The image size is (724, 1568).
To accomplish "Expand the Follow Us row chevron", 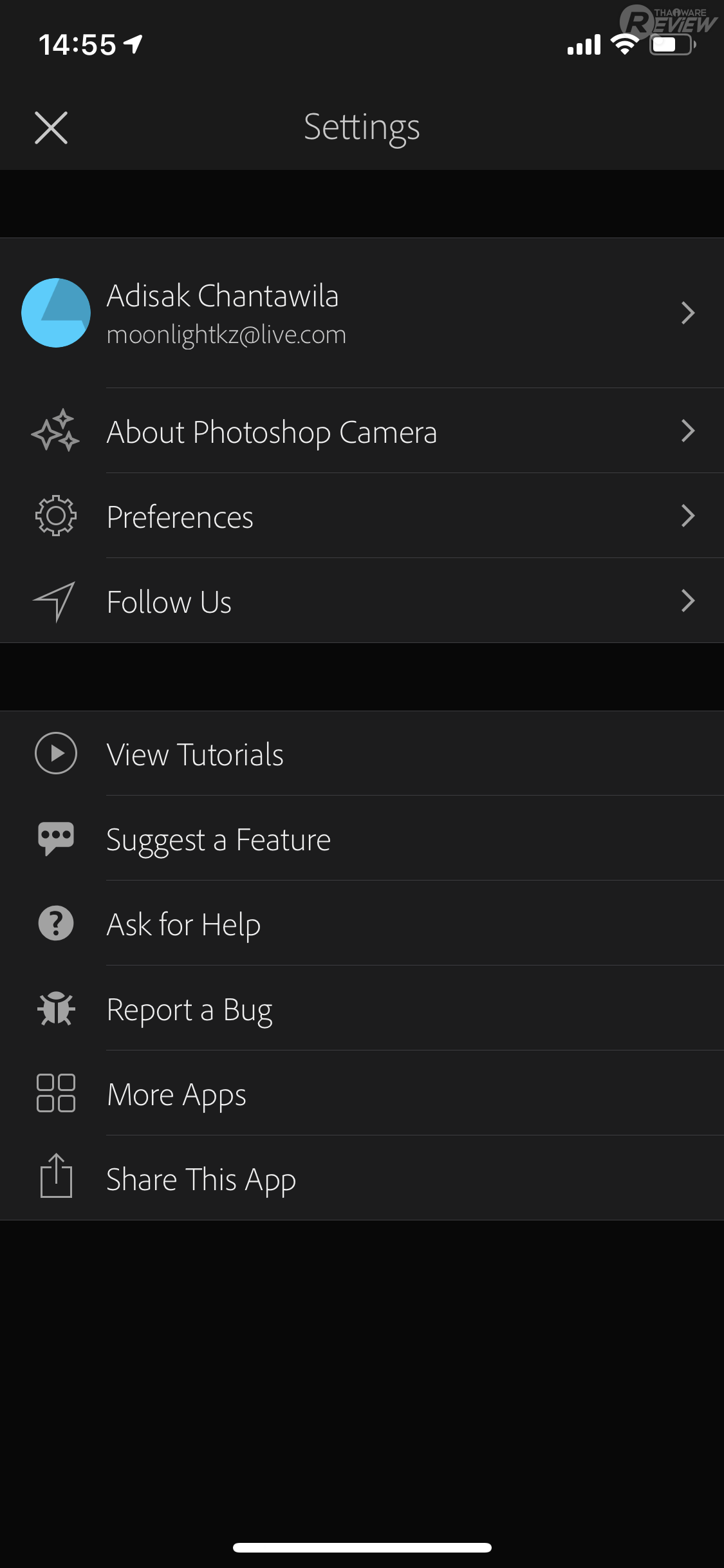I will coord(688,601).
